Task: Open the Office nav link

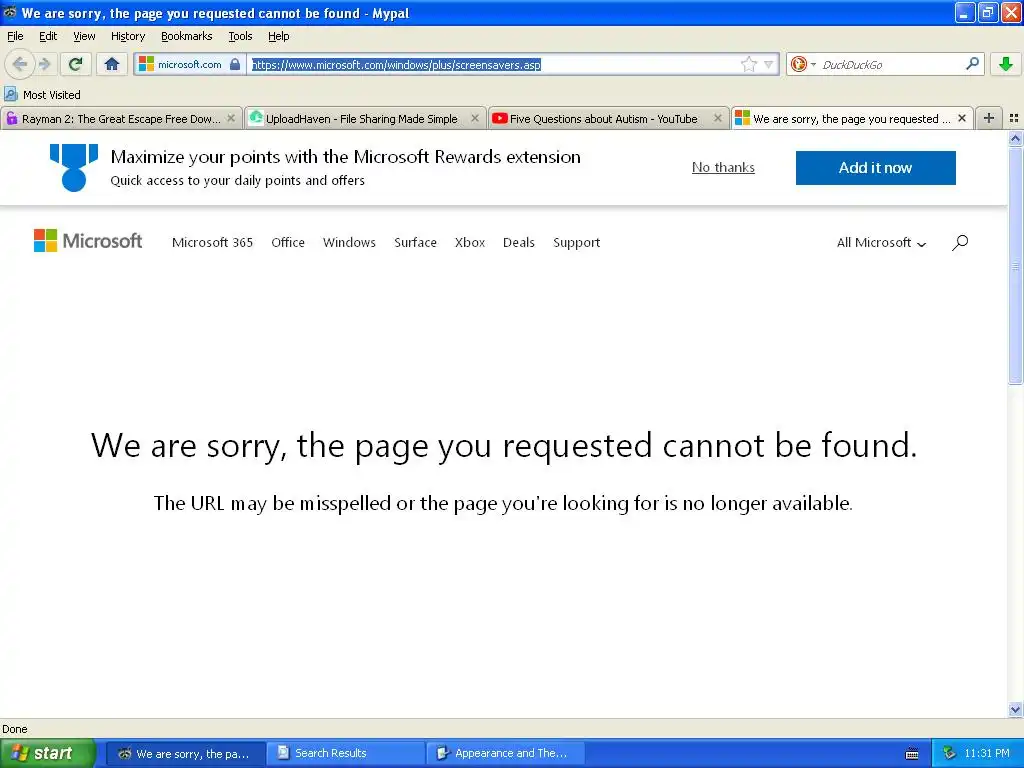Action: 288,242
